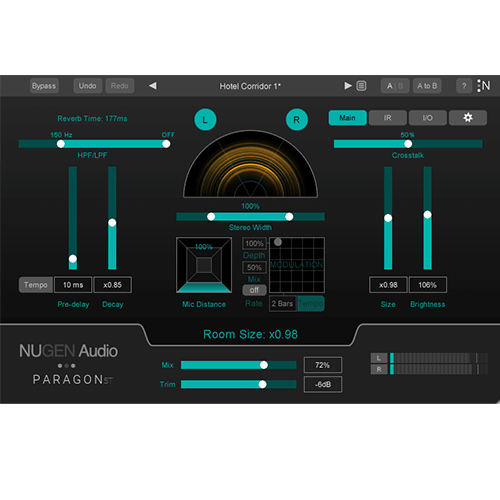Open the settings gear tab
Screen dimensions: 500x500
[468, 118]
